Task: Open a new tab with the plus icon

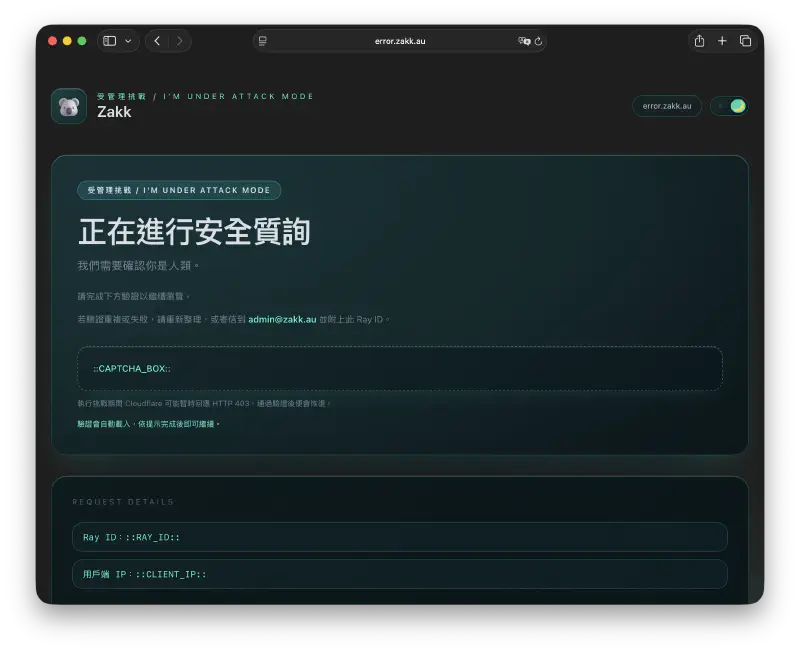Action: pos(722,41)
